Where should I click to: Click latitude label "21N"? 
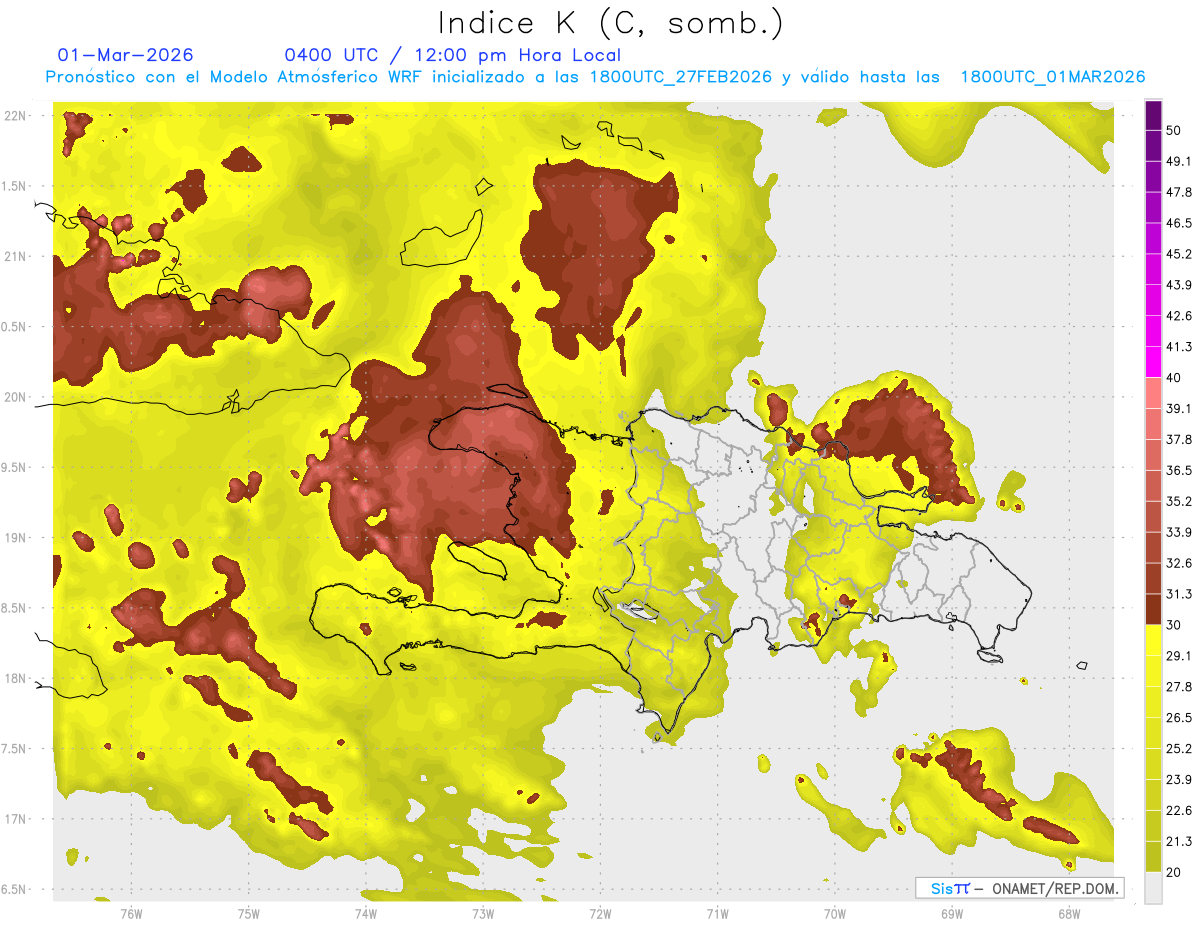(x=14, y=257)
